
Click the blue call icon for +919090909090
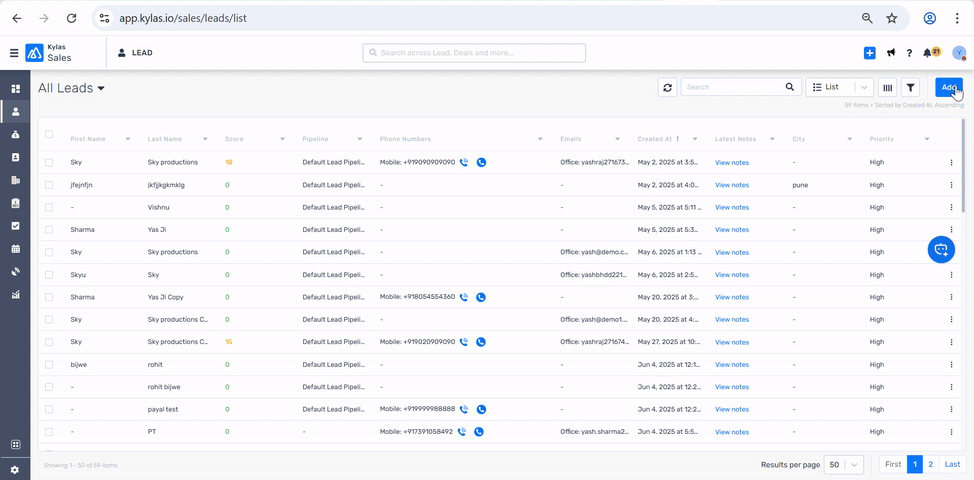(481, 162)
